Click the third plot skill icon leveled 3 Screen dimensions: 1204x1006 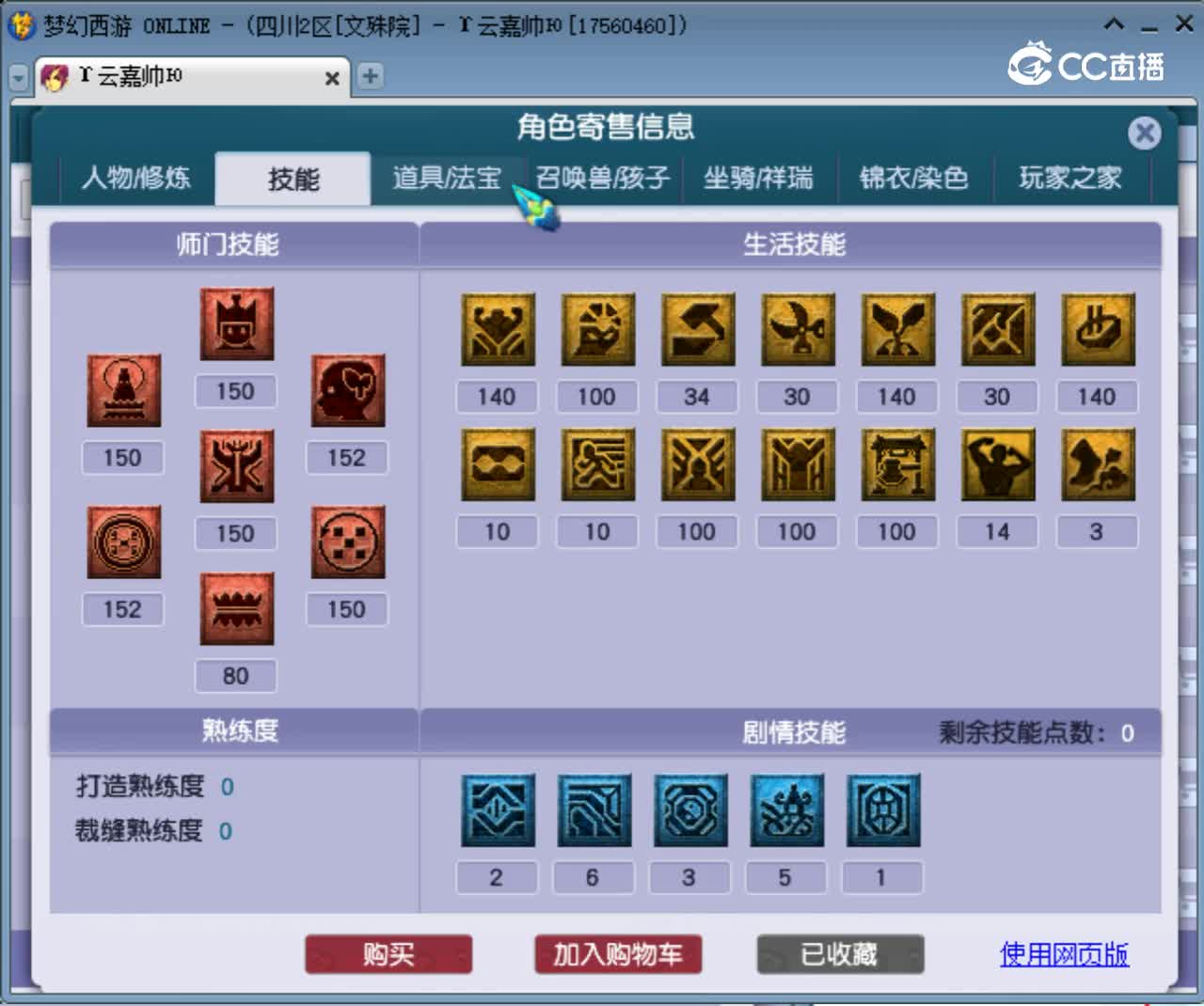point(690,810)
